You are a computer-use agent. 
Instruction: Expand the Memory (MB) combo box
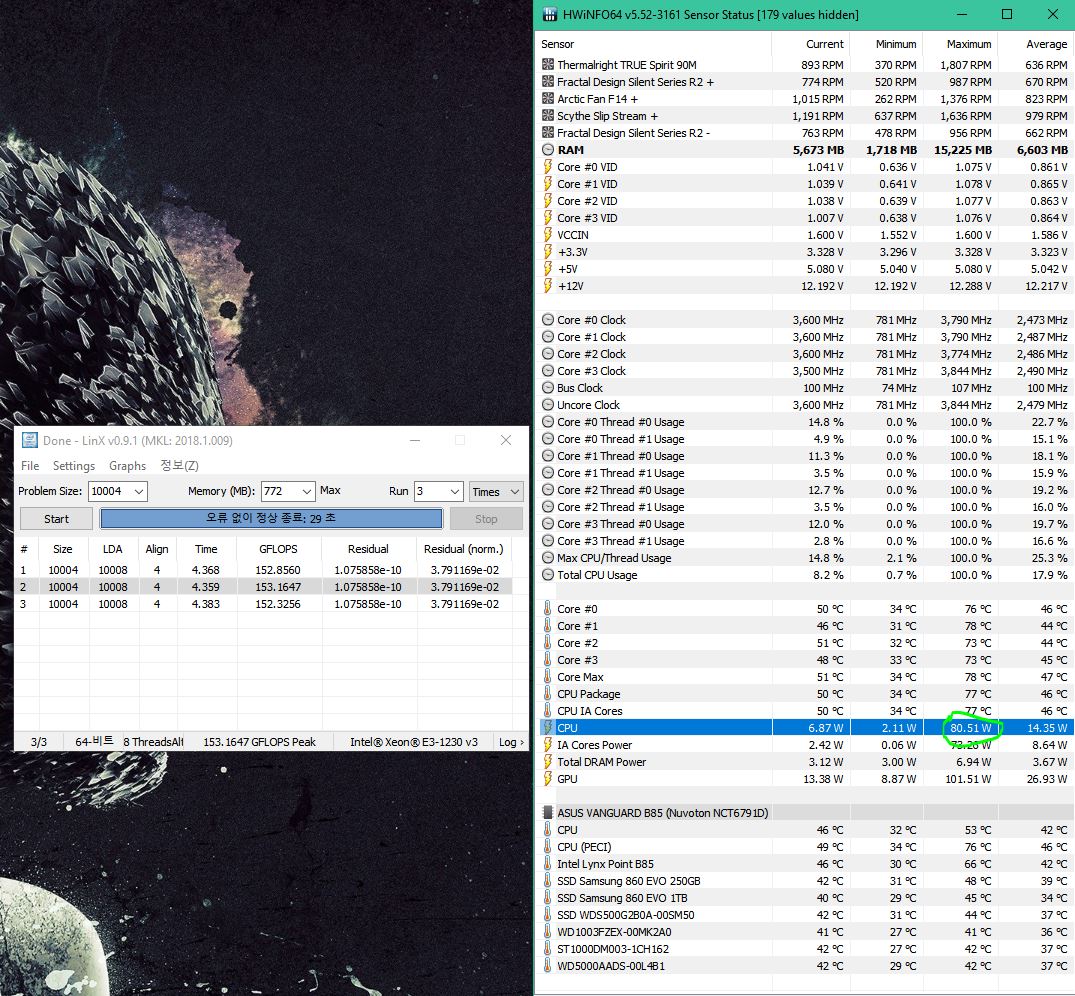coord(306,491)
